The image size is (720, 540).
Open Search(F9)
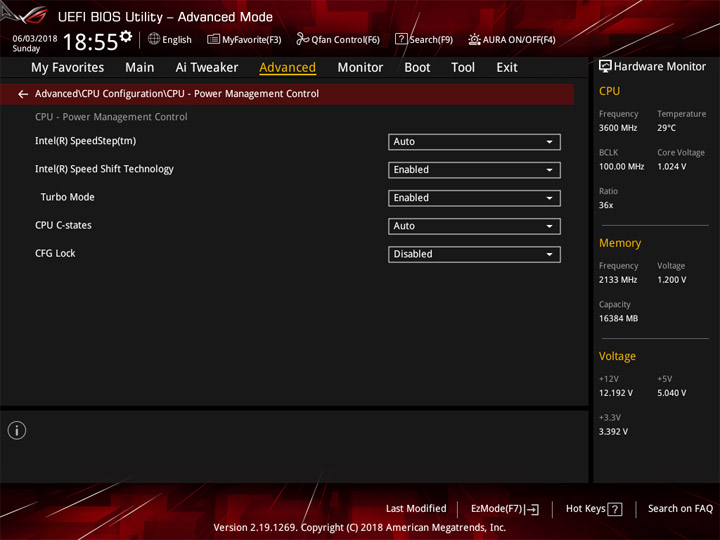tap(424, 39)
